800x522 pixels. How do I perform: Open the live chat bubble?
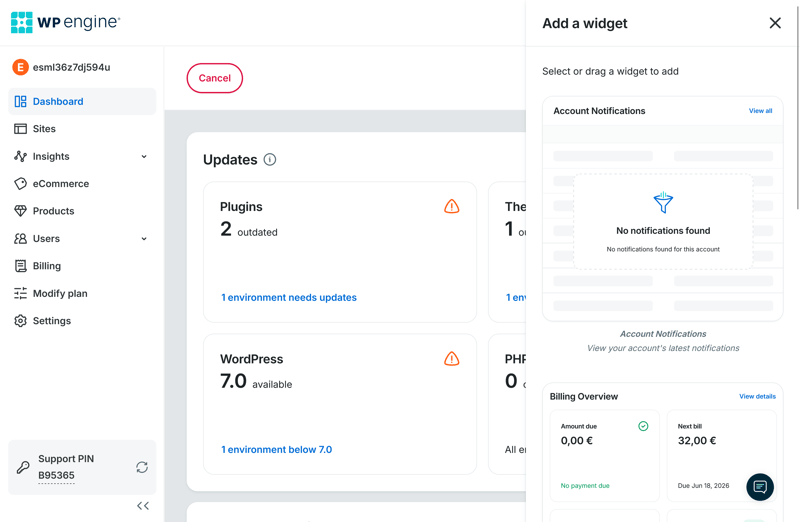coord(760,487)
